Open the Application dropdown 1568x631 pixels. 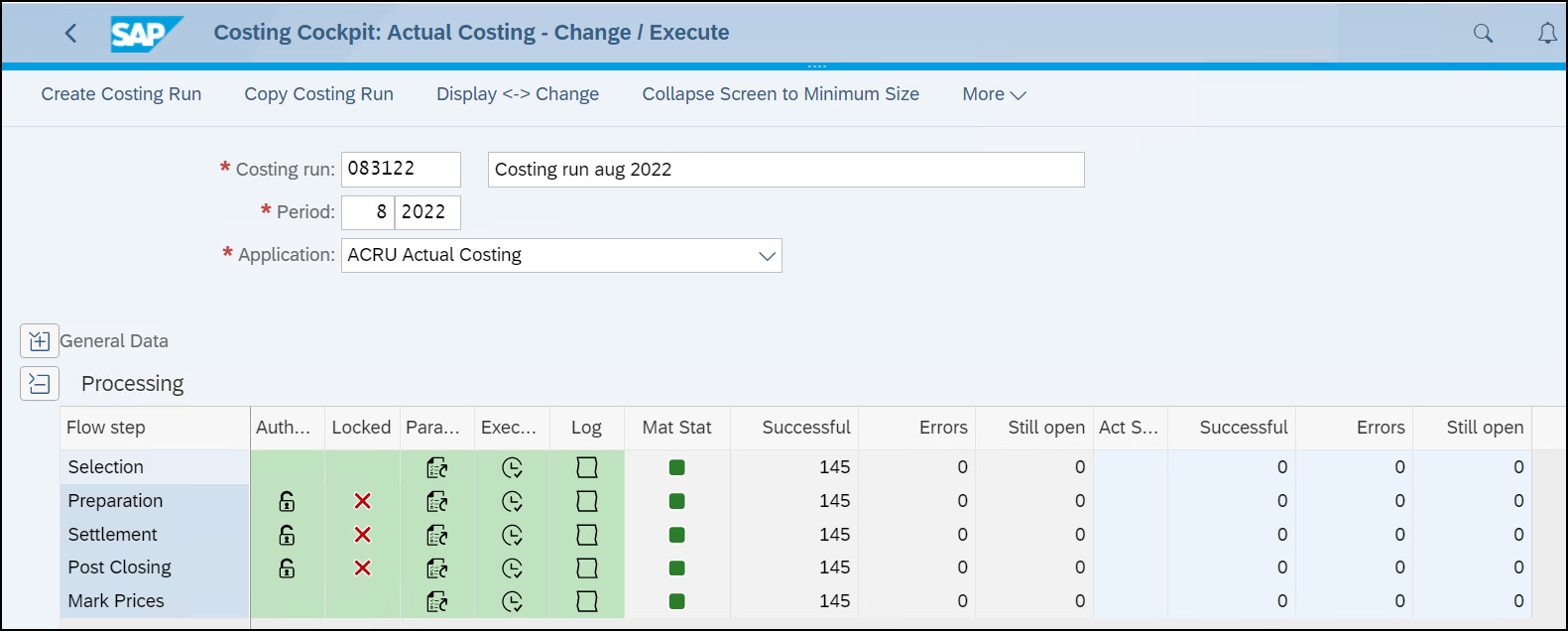tap(767, 256)
